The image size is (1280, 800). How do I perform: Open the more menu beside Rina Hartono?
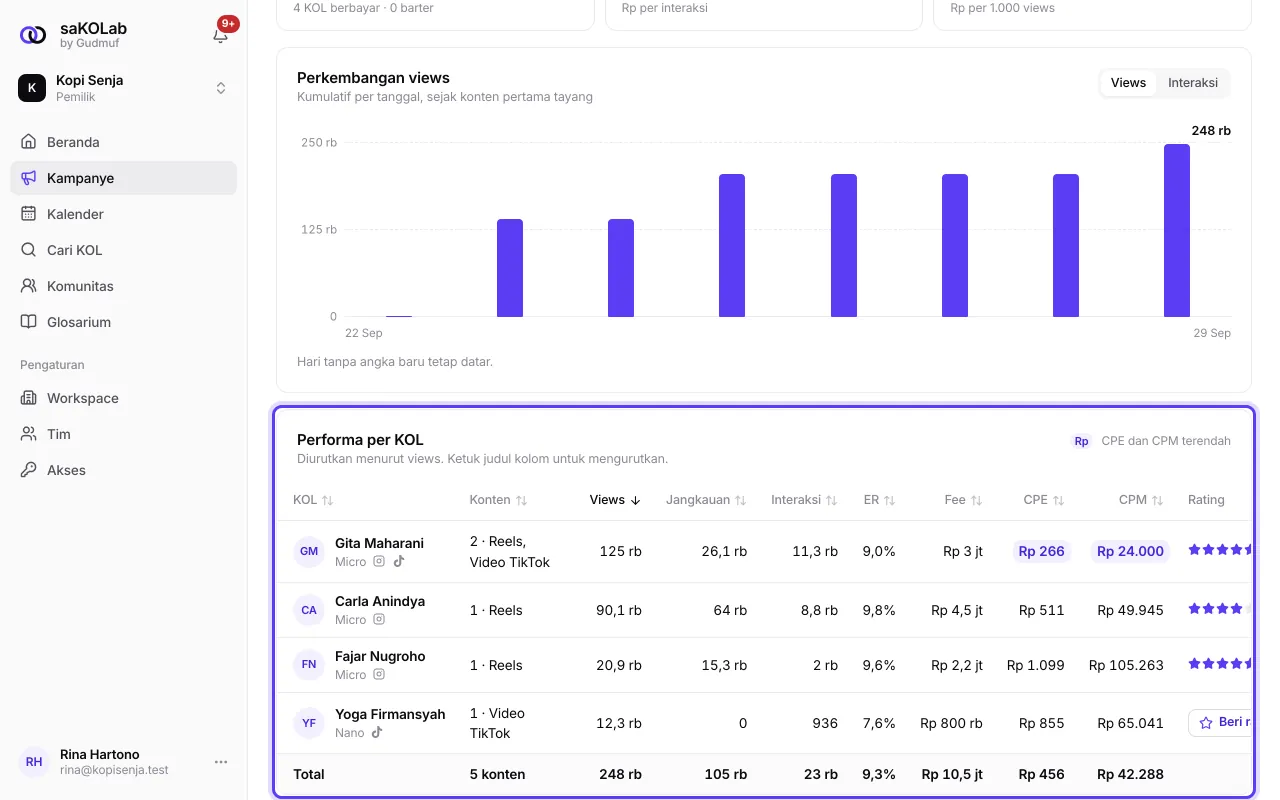tap(221, 762)
